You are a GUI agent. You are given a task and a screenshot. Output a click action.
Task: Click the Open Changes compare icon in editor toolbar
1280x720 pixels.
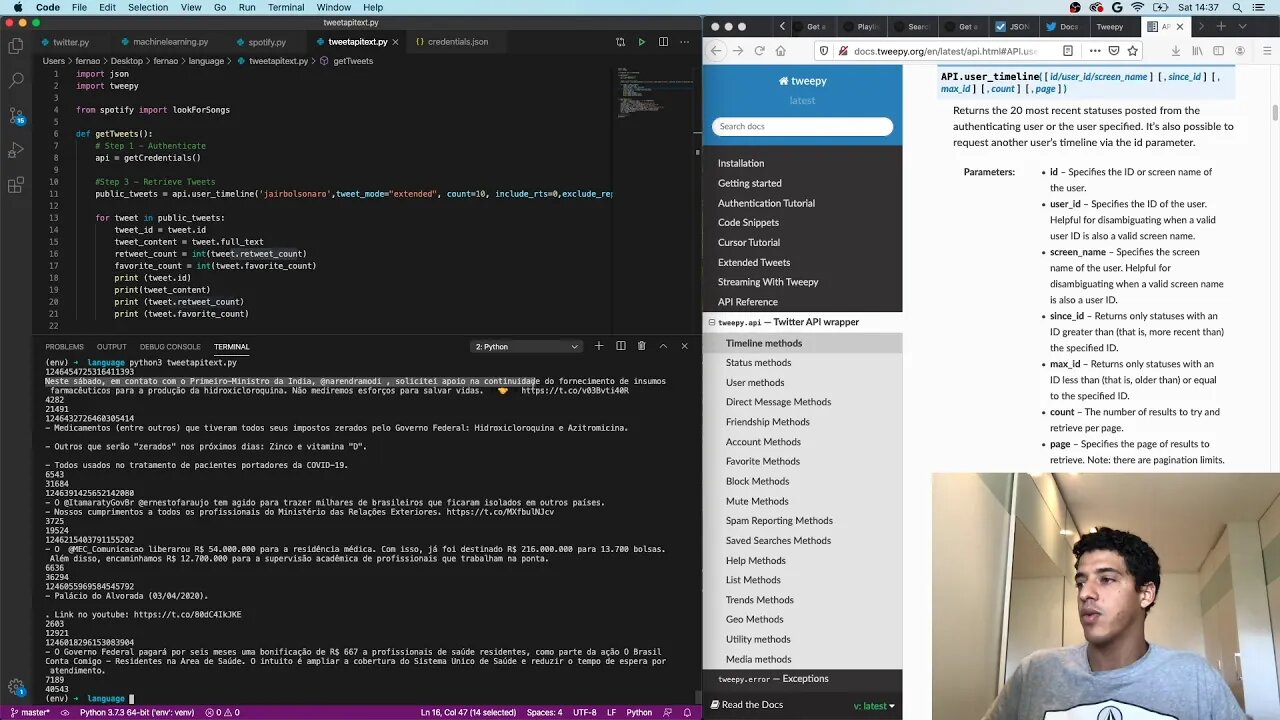[x=620, y=42]
